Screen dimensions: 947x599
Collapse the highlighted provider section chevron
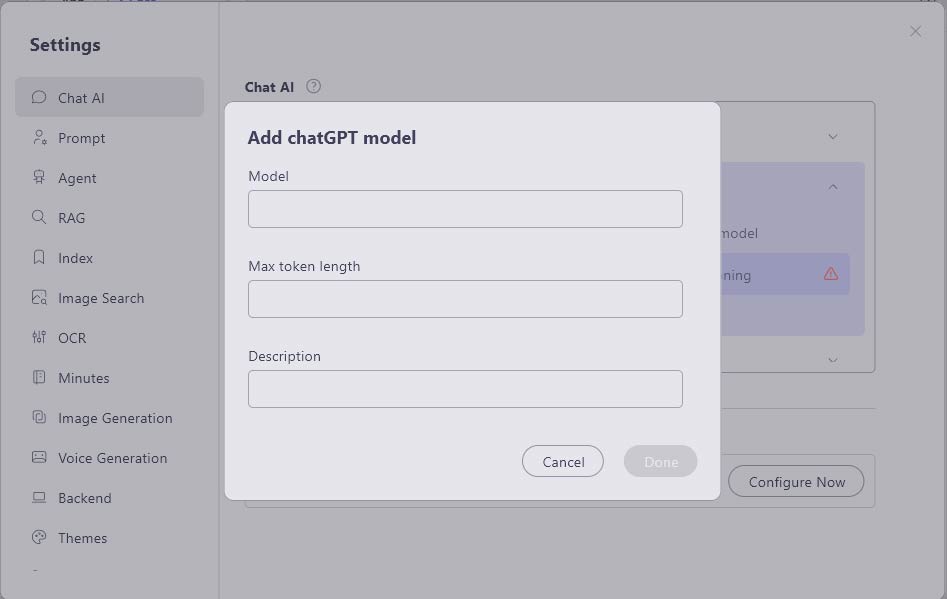[x=833, y=187]
